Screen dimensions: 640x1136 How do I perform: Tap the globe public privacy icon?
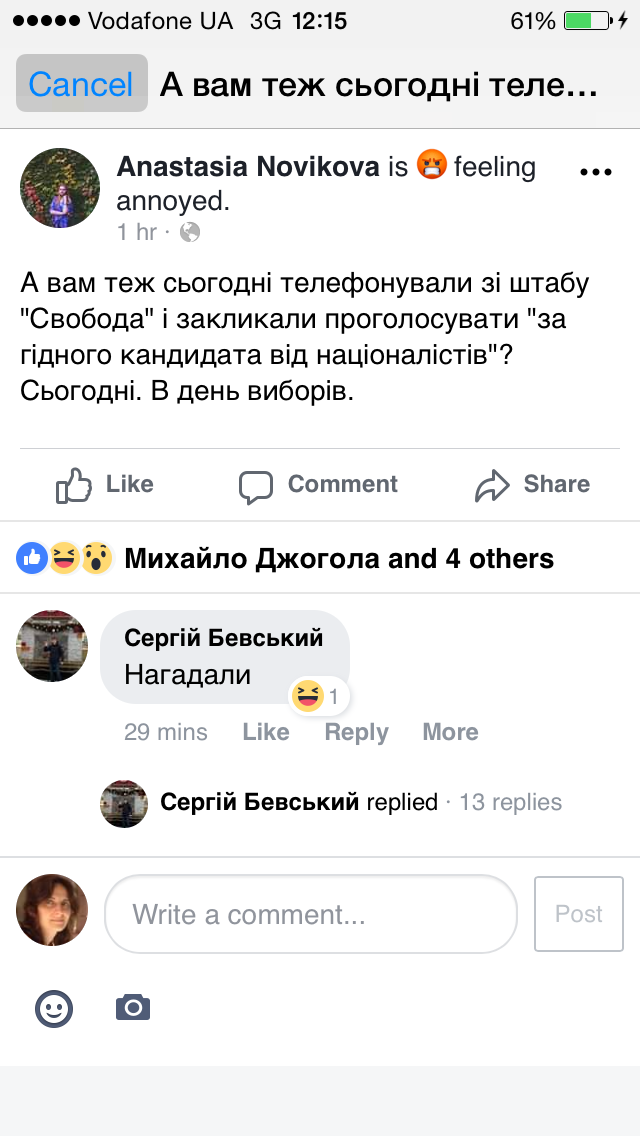click(189, 233)
